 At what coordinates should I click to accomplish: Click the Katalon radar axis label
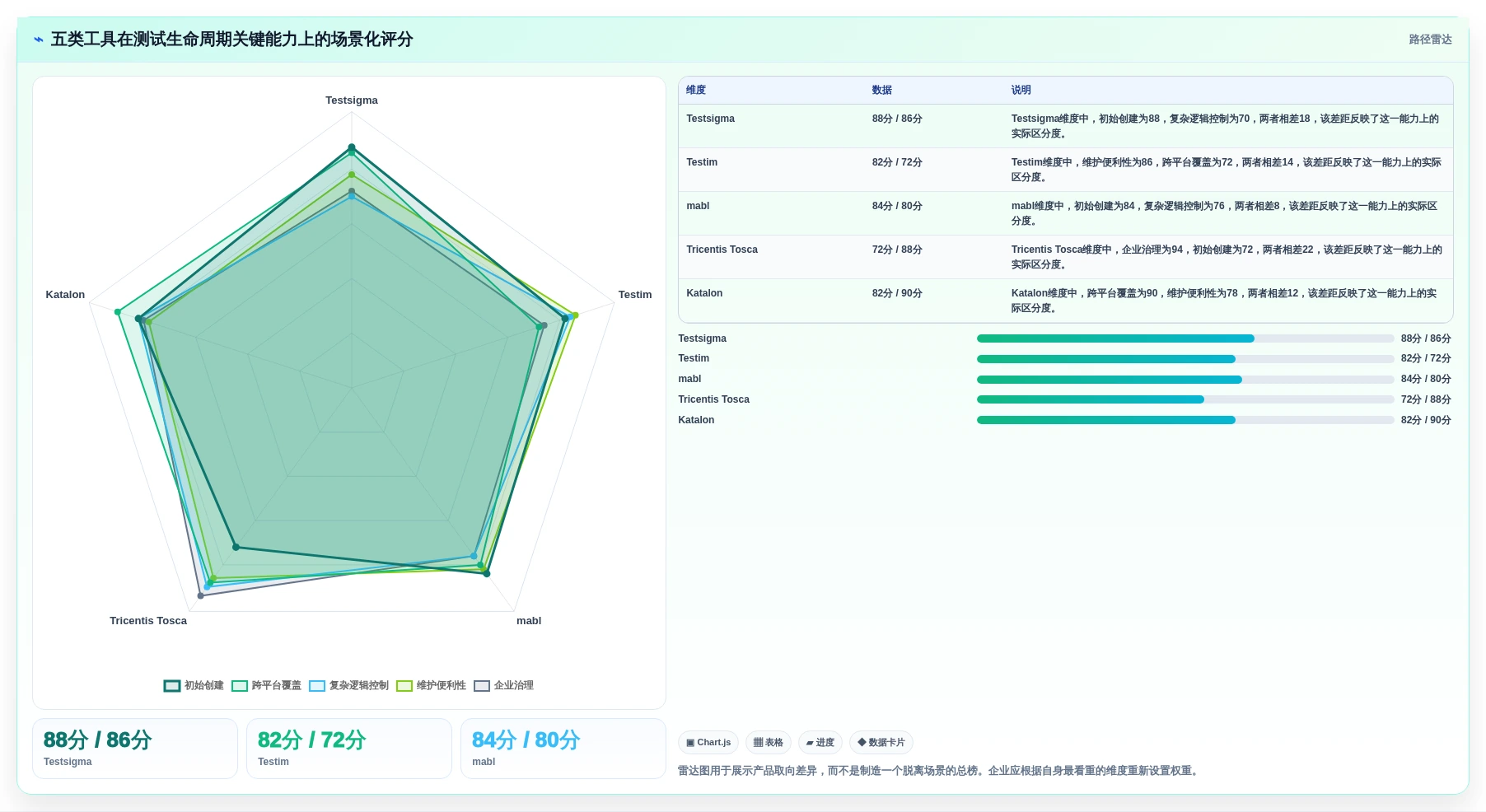pyautogui.click(x=65, y=295)
